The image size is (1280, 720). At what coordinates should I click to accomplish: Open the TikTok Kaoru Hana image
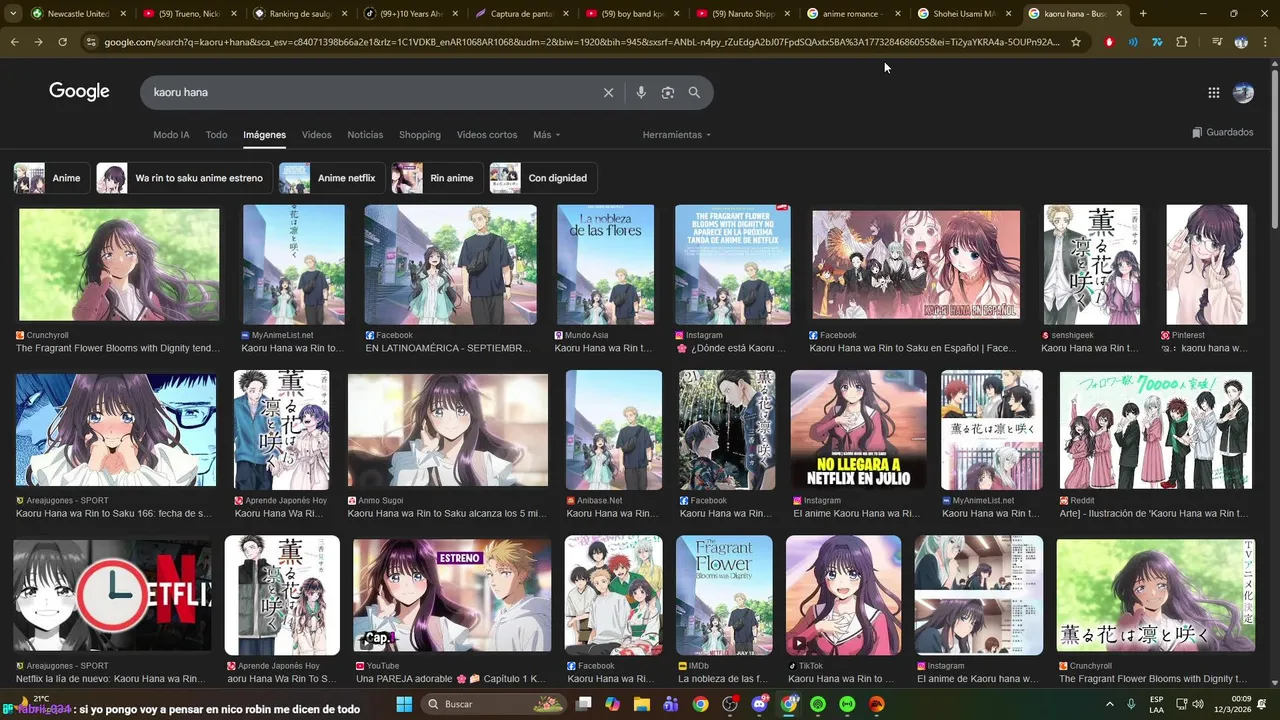click(x=844, y=596)
